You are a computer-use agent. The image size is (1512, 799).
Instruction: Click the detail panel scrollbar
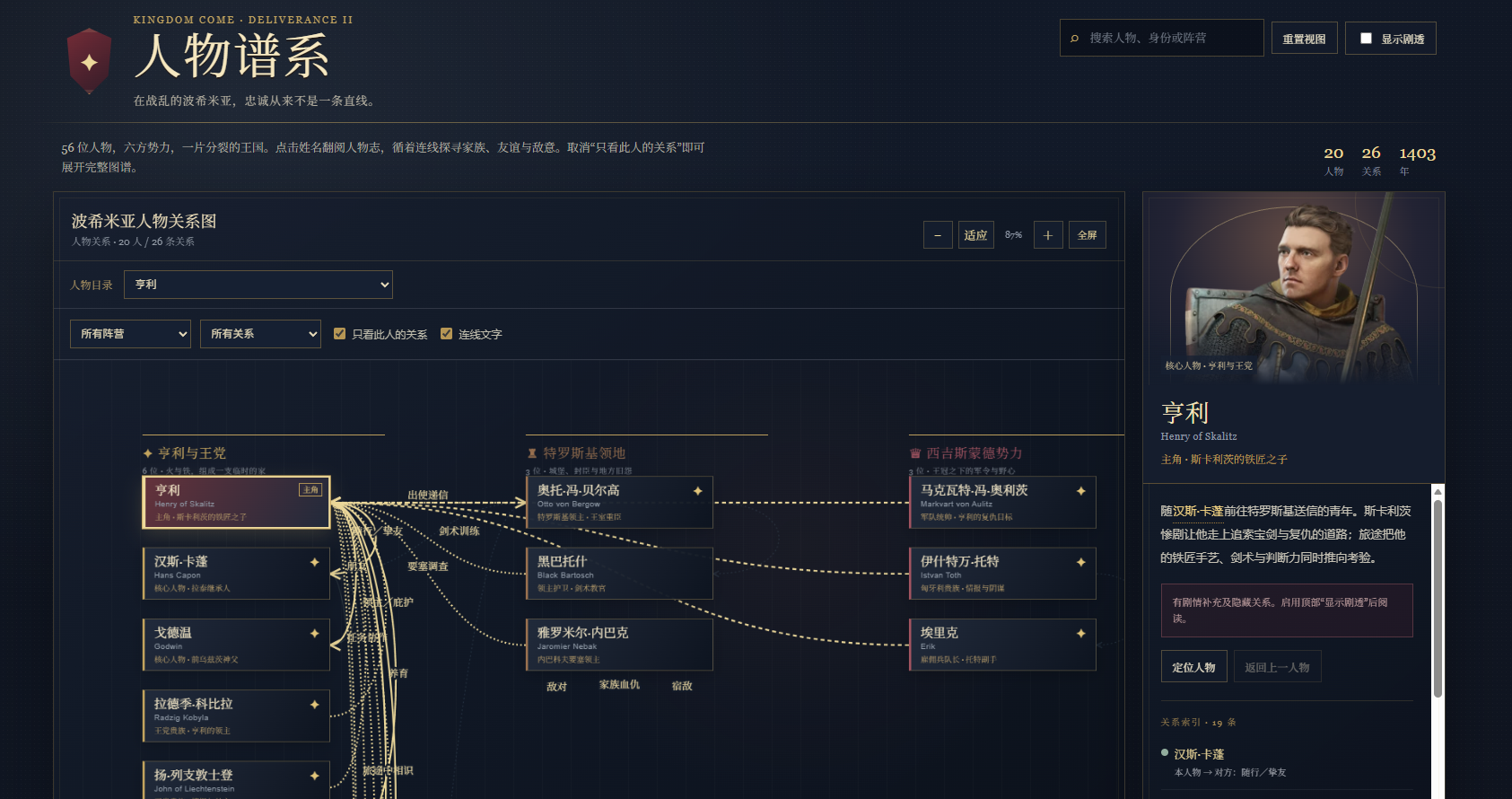click(x=1438, y=598)
